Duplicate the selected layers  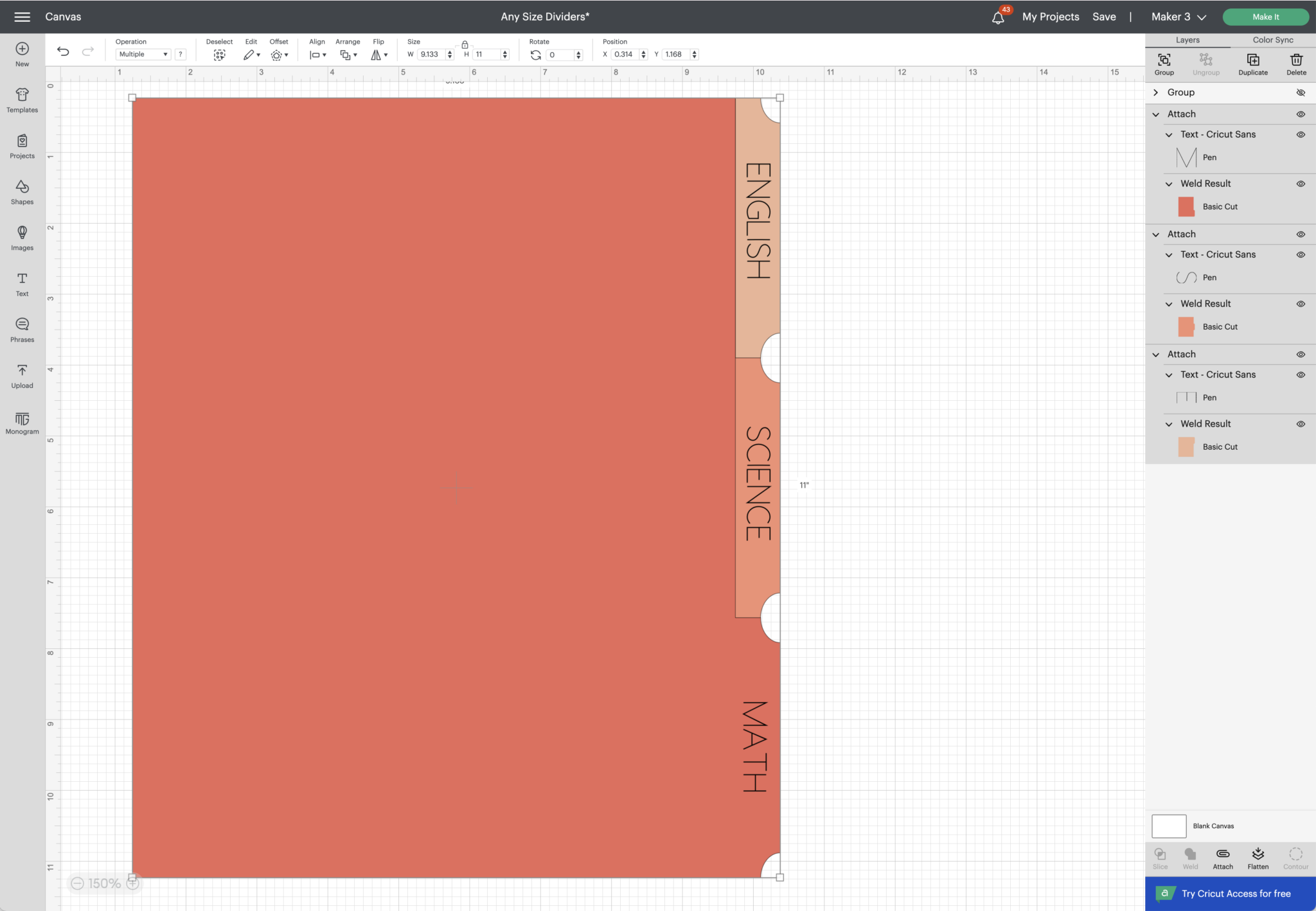(1252, 62)
